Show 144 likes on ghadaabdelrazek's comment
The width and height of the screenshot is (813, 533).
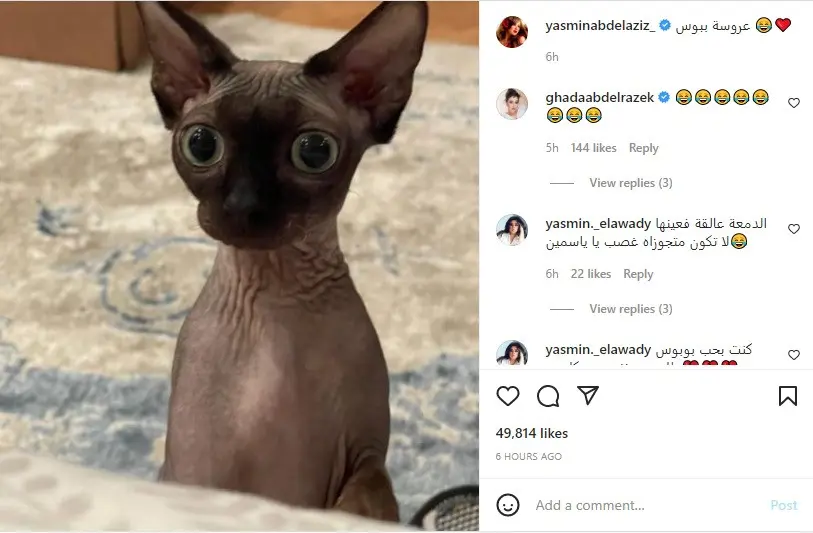(x=594, y=148)
